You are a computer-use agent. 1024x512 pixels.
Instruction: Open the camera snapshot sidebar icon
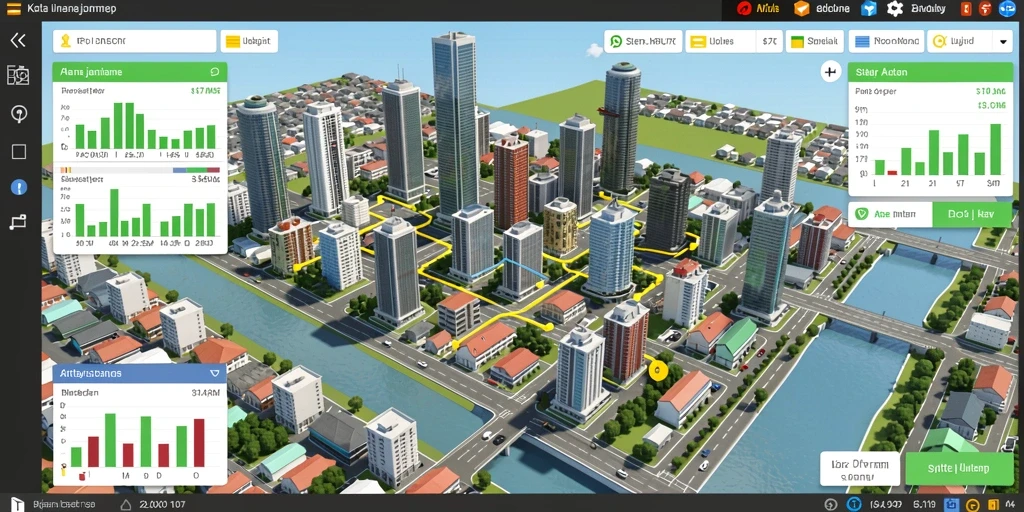(18, 75)
